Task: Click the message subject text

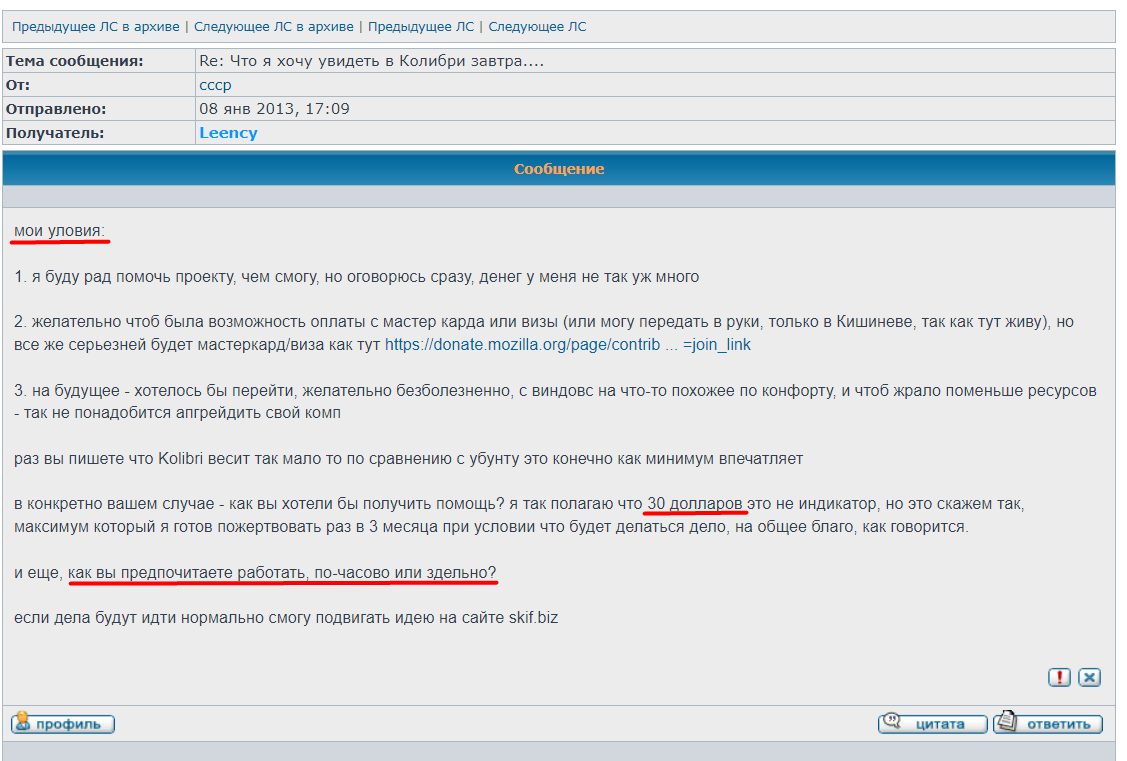Action: pos(371,61)
